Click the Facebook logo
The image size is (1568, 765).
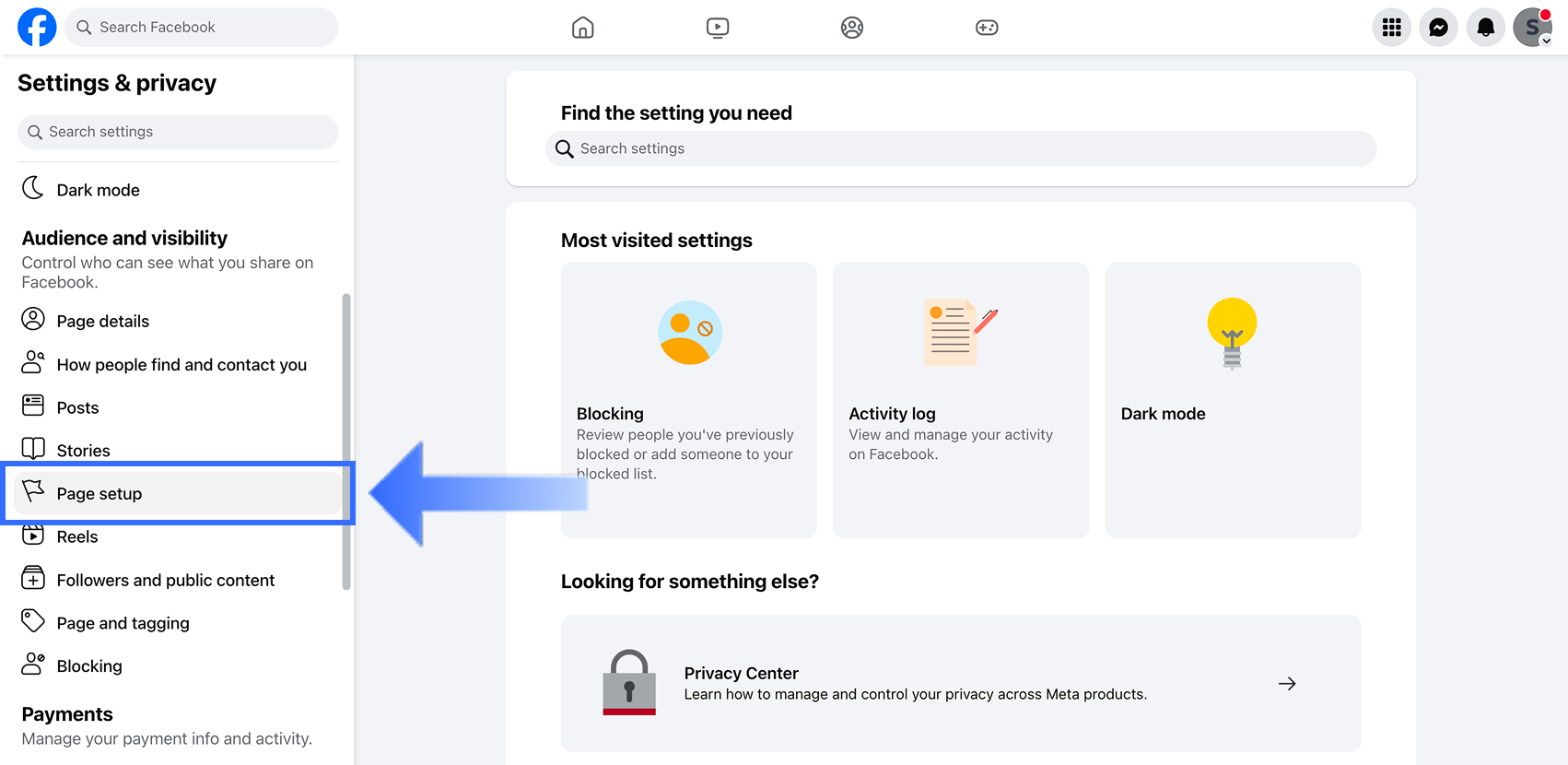coord(37,28)
